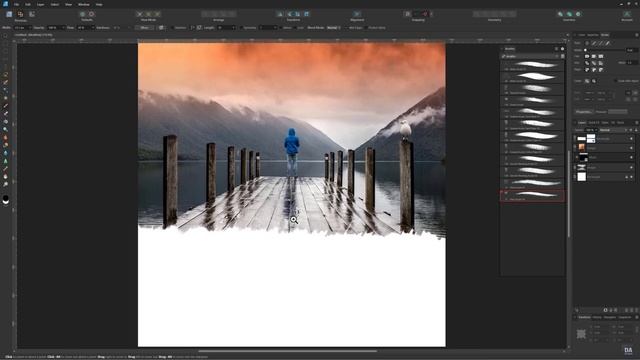Switch to the Colour panel tab
This screenshot has height=360, width=640.
point(581,35)
